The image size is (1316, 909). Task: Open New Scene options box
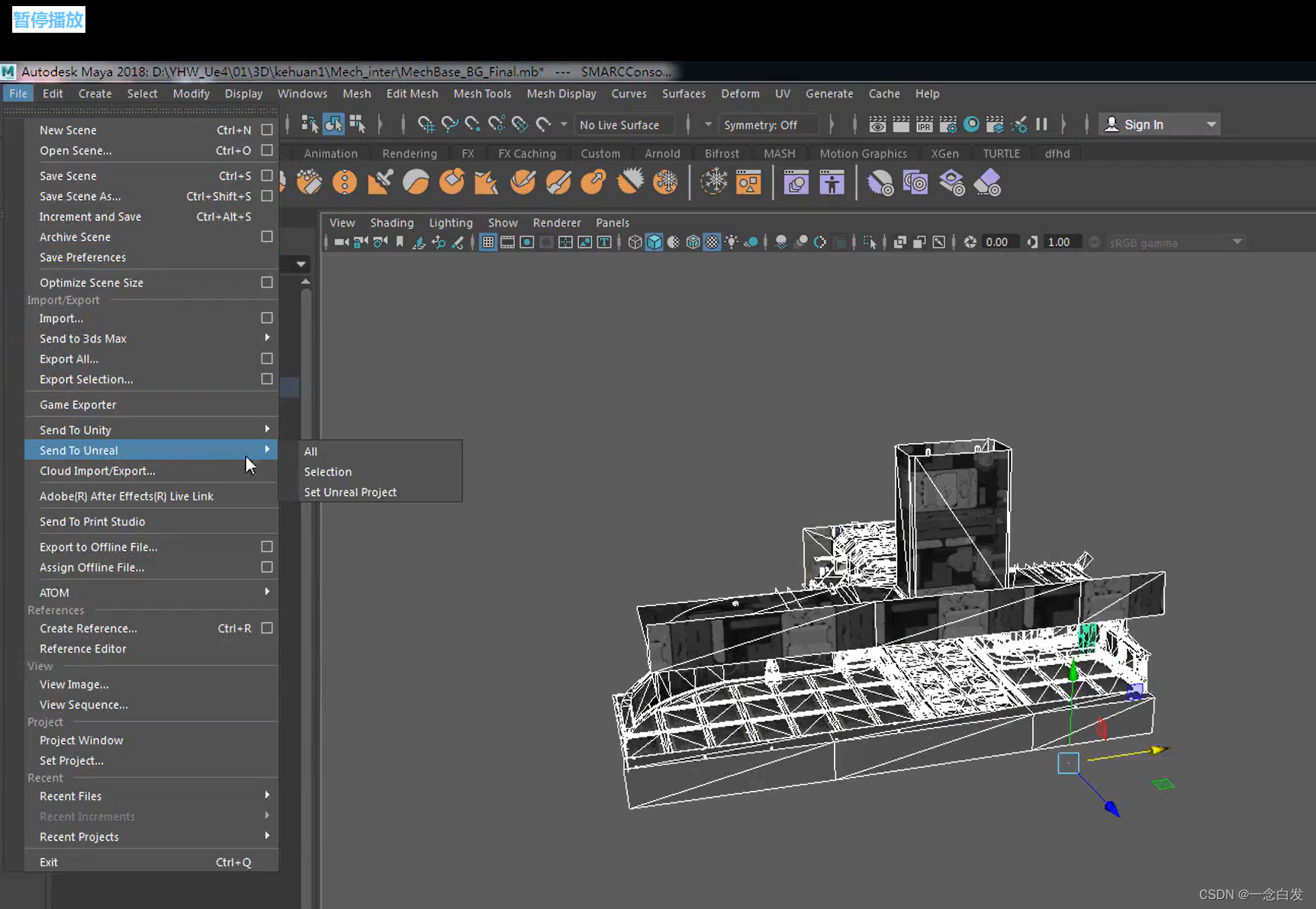point(267,130)
